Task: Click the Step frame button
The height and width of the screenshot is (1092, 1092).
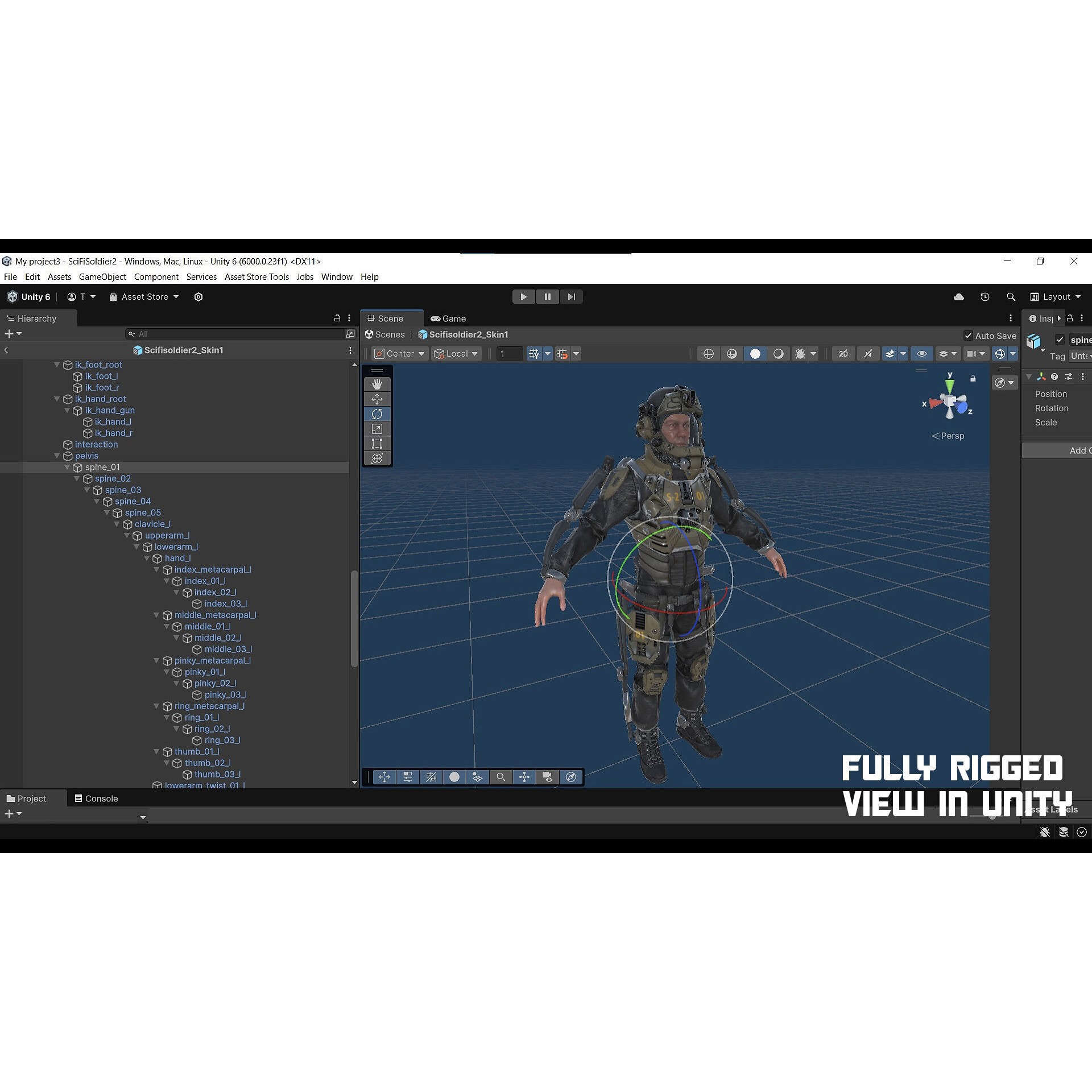Action: 571,297
